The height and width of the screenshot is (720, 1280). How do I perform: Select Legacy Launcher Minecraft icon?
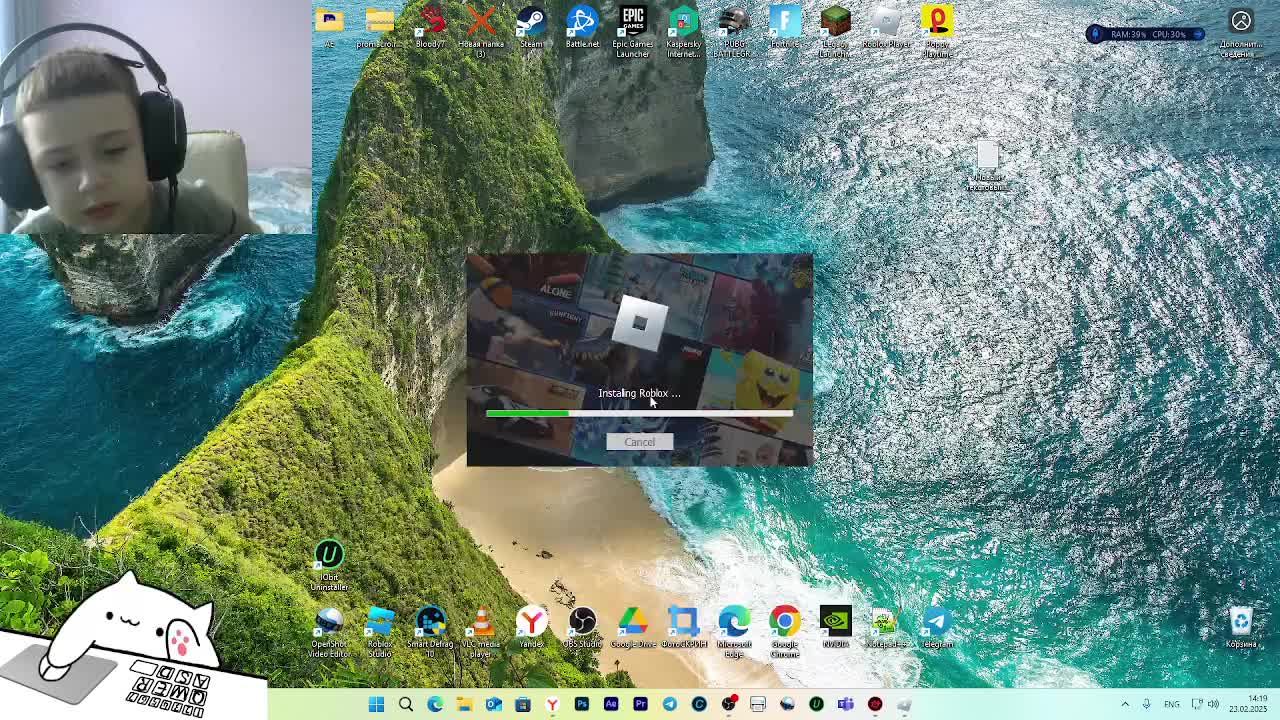[x=836, y=31]
